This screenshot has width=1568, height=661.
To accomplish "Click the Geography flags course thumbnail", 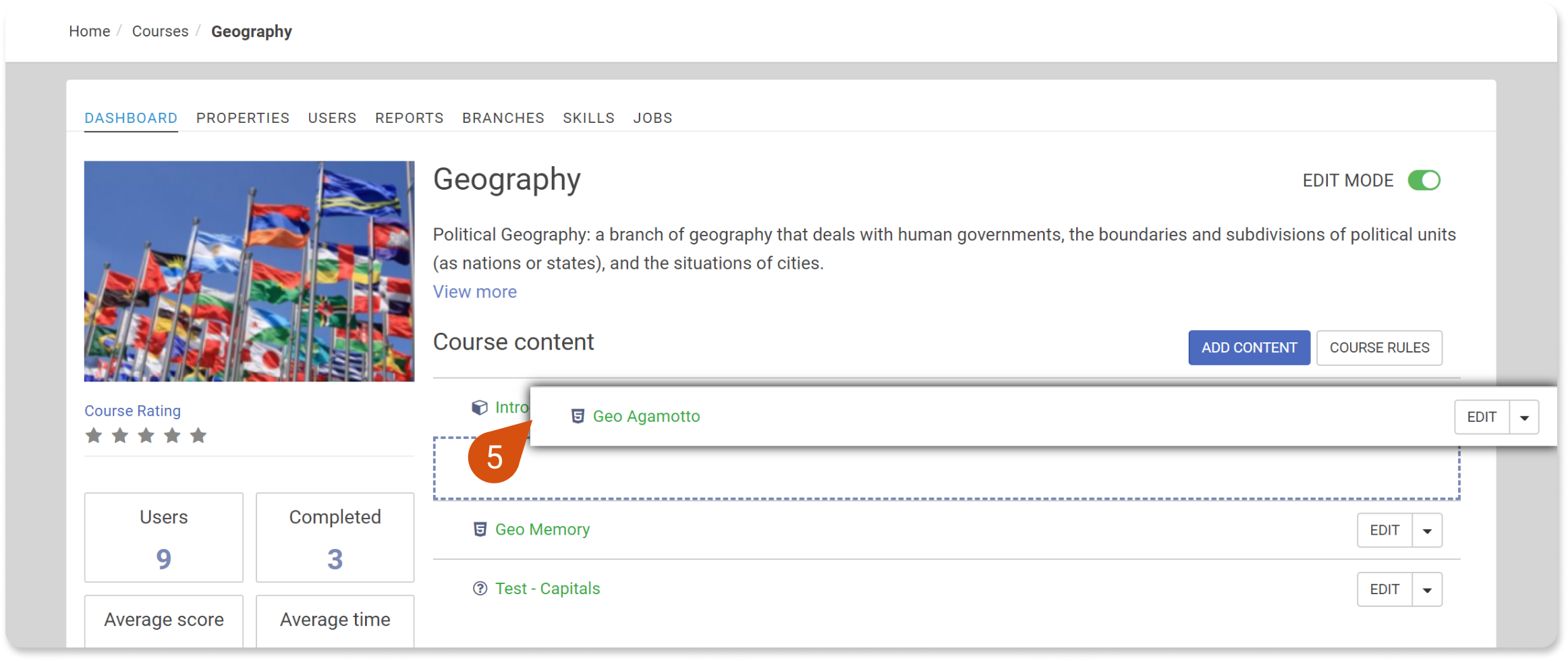I will pos(249,271).
